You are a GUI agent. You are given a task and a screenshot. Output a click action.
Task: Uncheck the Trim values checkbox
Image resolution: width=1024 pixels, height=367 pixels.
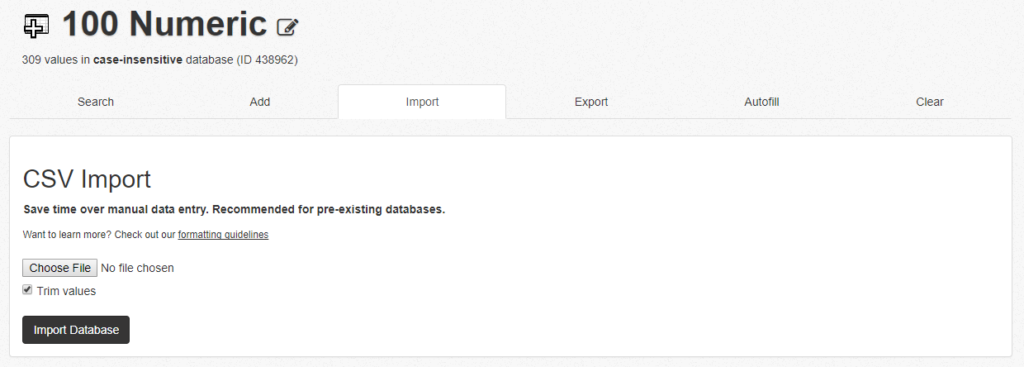tap(27, 290)
